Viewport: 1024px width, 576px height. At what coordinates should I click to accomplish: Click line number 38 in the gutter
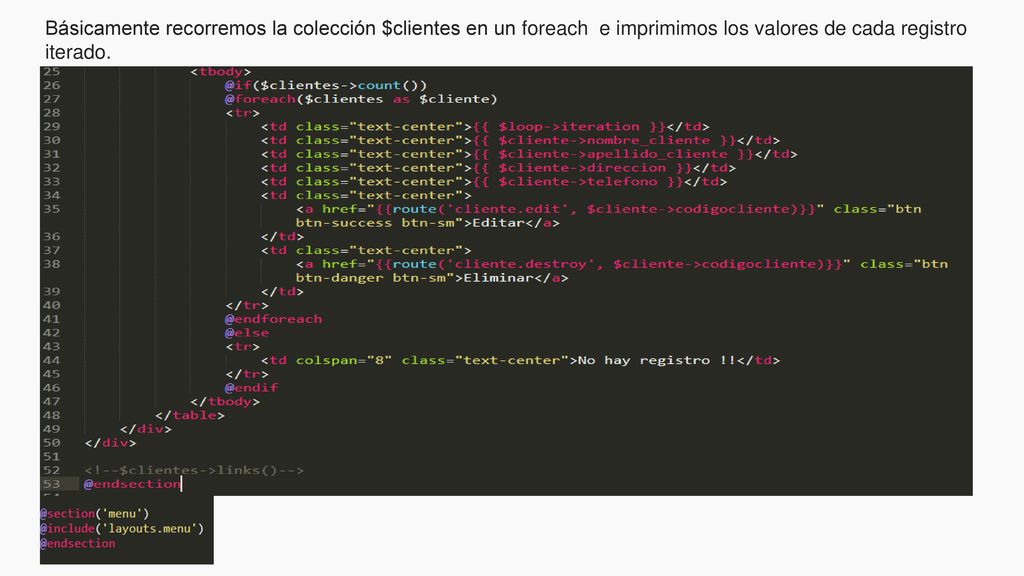(52, 264)
